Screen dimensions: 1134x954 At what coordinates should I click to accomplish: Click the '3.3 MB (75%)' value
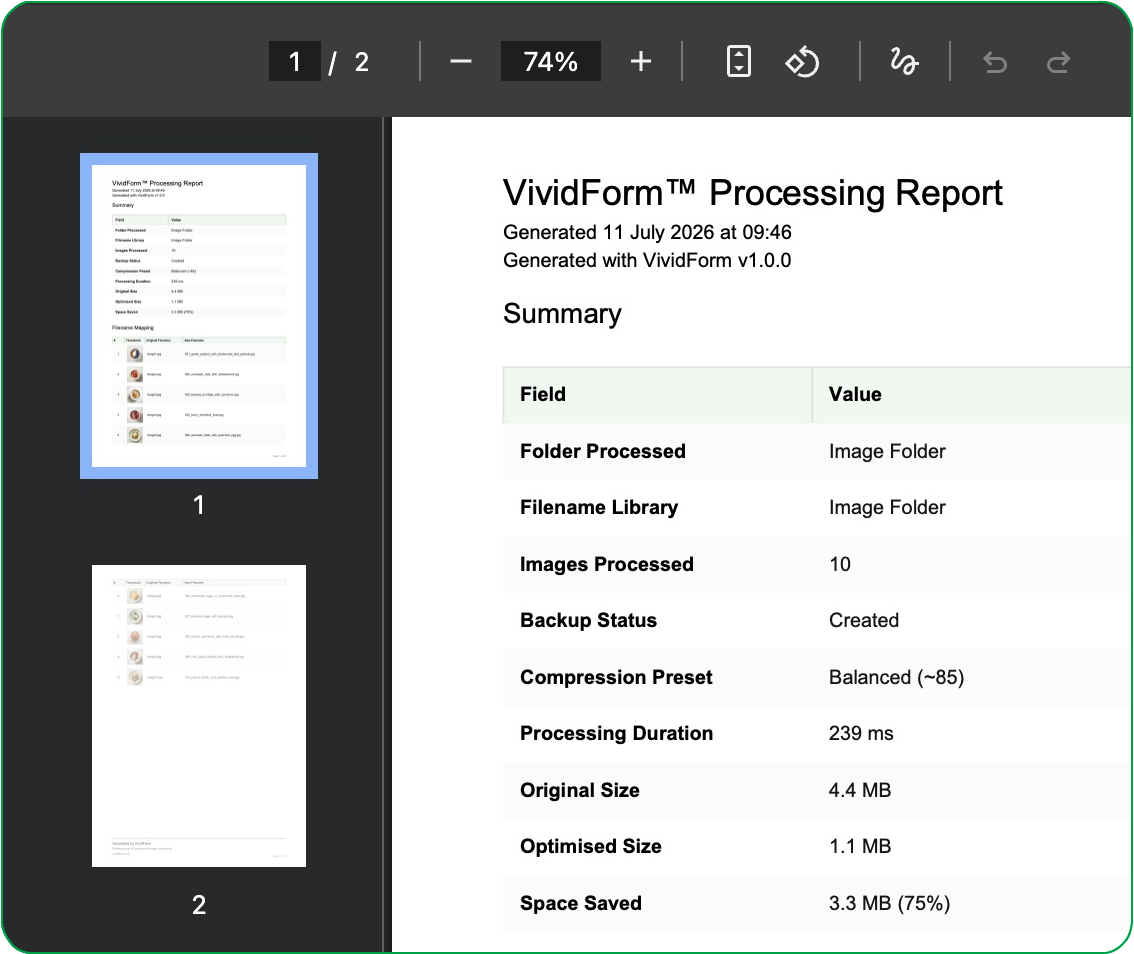coord(889,903)
